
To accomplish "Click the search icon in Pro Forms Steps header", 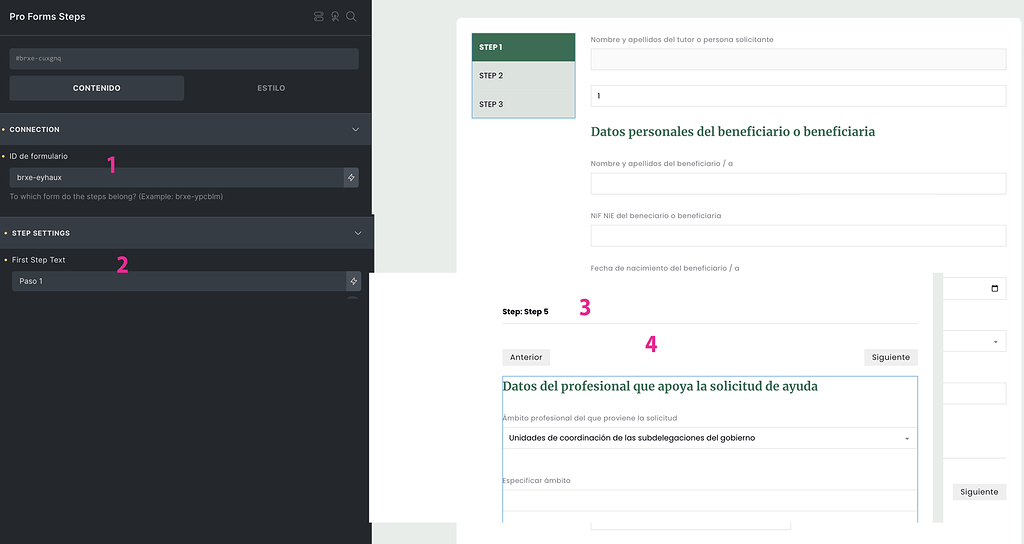I will [x=351, y=17].
